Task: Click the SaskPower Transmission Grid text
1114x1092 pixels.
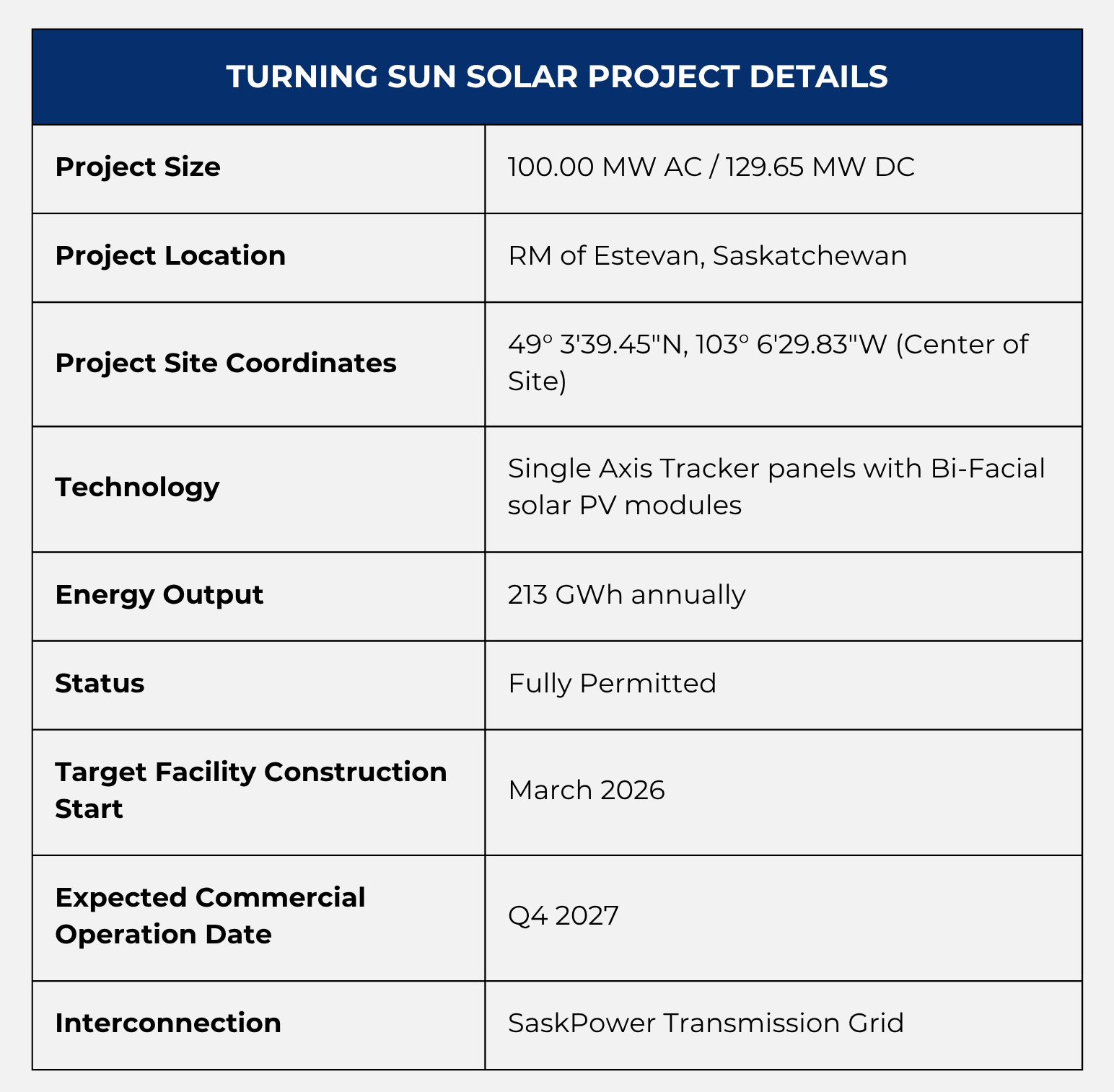Action: [x=706, y=1023]
